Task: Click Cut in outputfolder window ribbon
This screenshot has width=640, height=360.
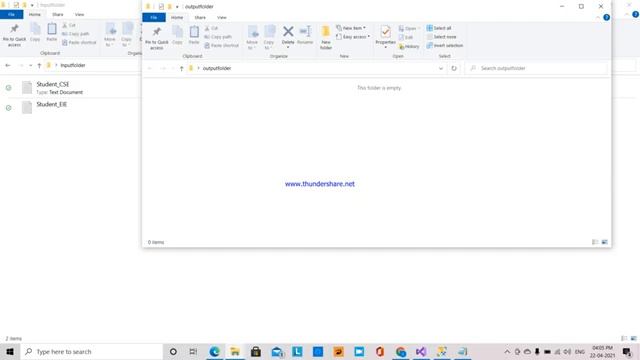Action: 211,28
